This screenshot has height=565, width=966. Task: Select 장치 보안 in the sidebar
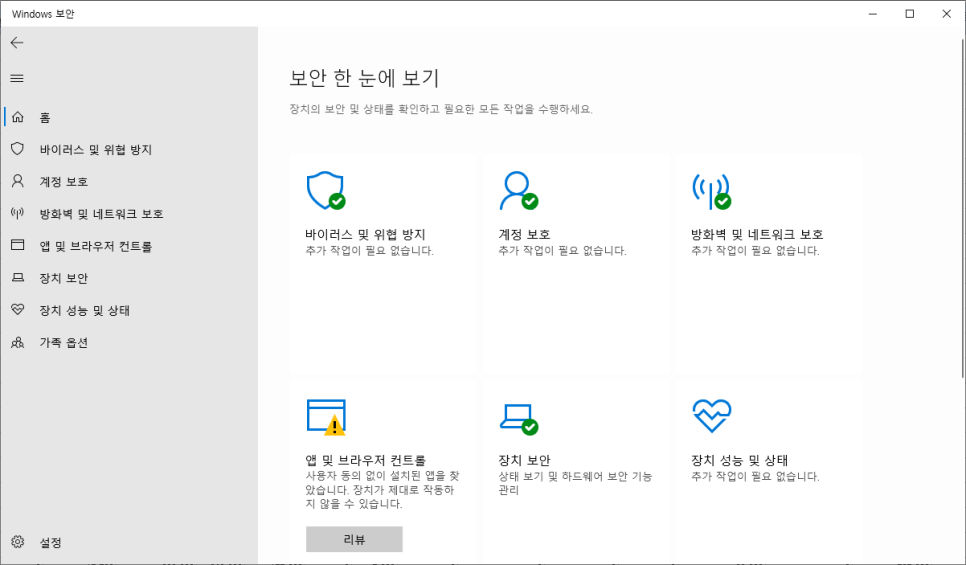(x=63, y=278)
